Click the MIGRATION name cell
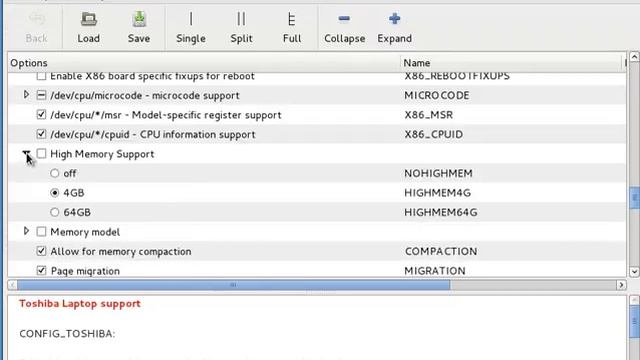 pos(435,271)
